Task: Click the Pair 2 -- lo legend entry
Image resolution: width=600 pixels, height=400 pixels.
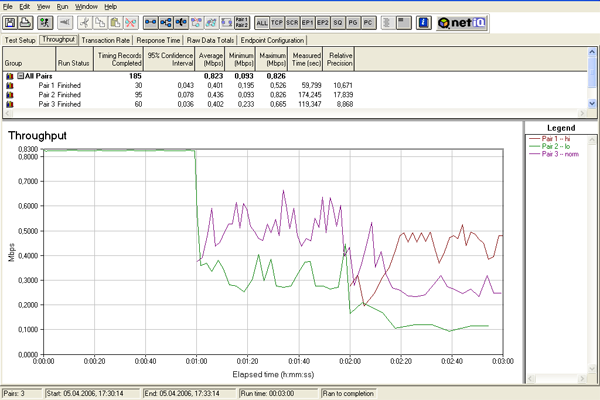Action: coord(549,146)
